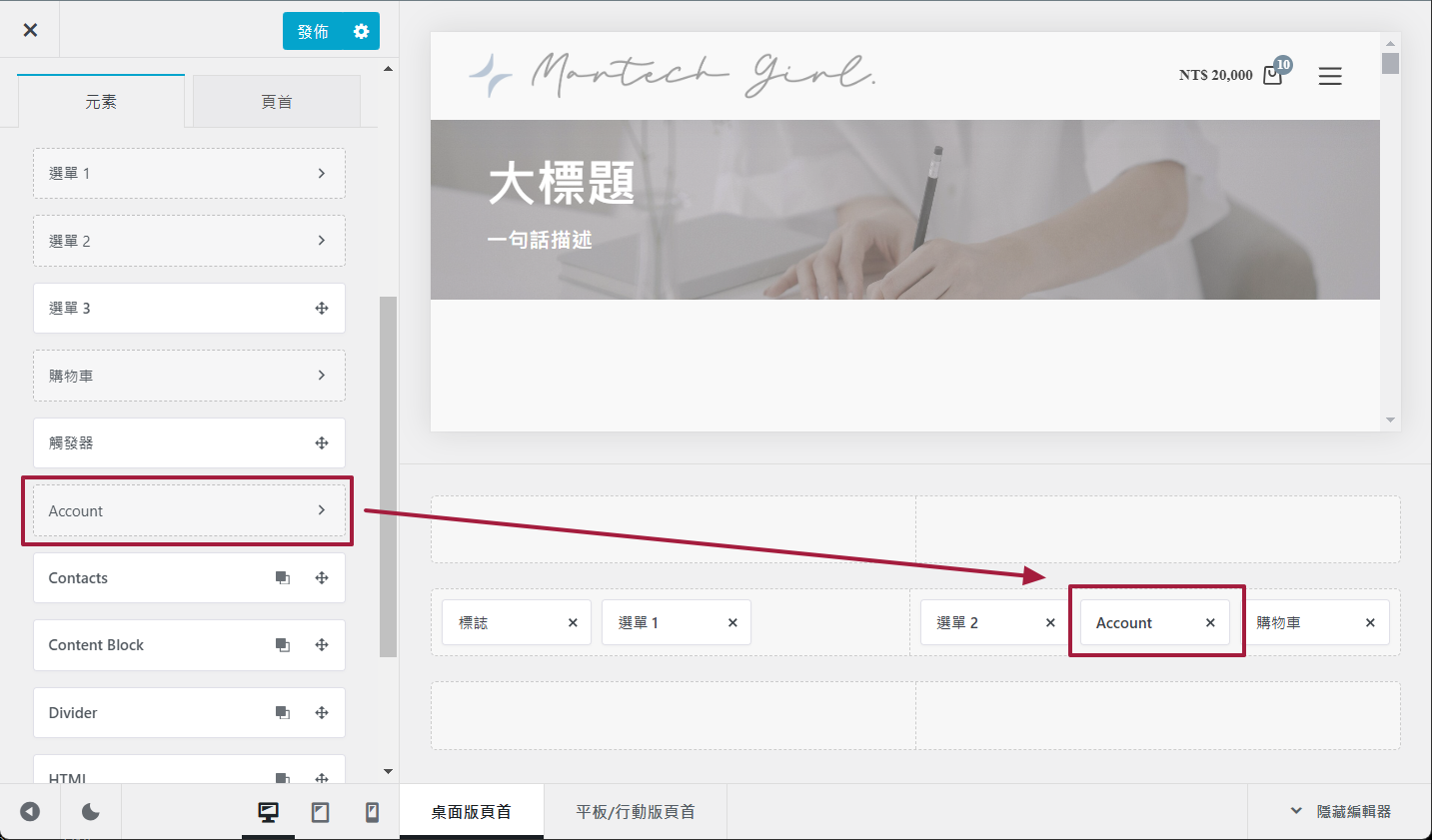Click the back arrow circle icon

click(x=30, y=812)
